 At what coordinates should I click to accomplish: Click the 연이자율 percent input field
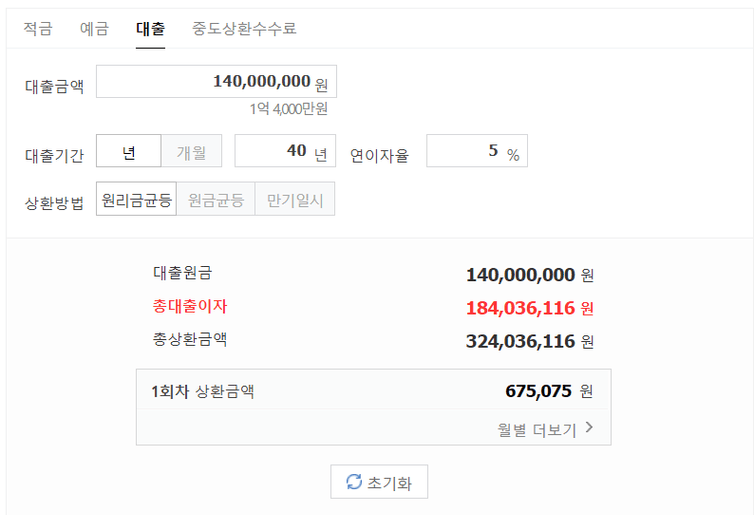point(477,151)
